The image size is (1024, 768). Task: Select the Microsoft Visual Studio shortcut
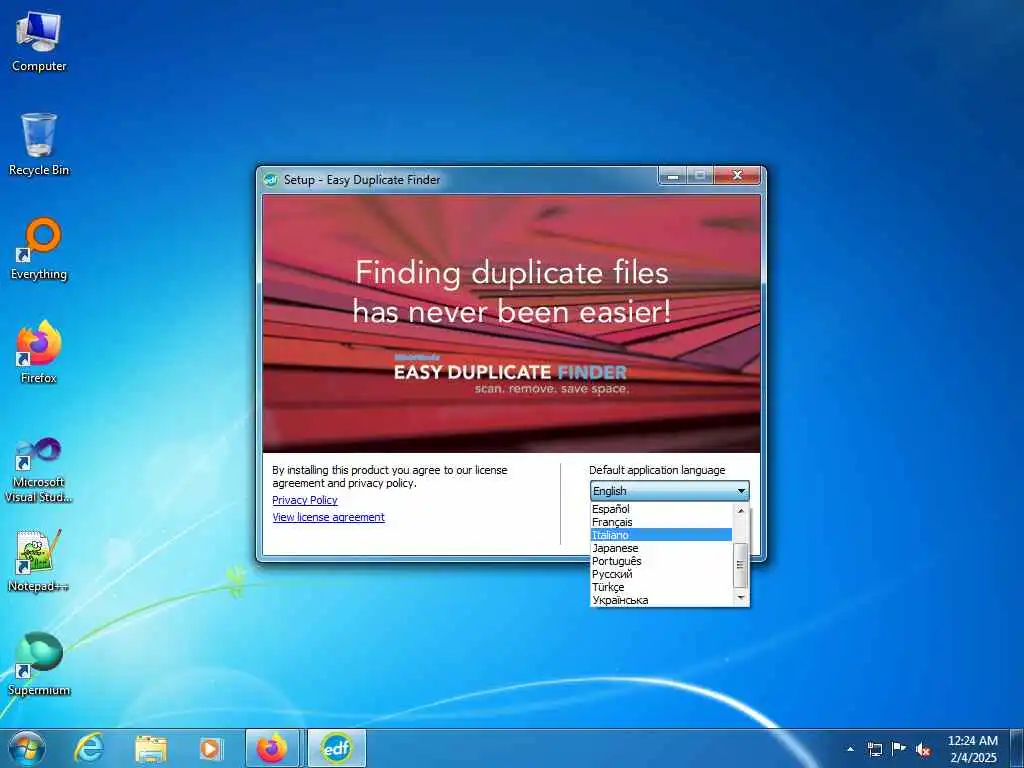(x=39, y=470)
